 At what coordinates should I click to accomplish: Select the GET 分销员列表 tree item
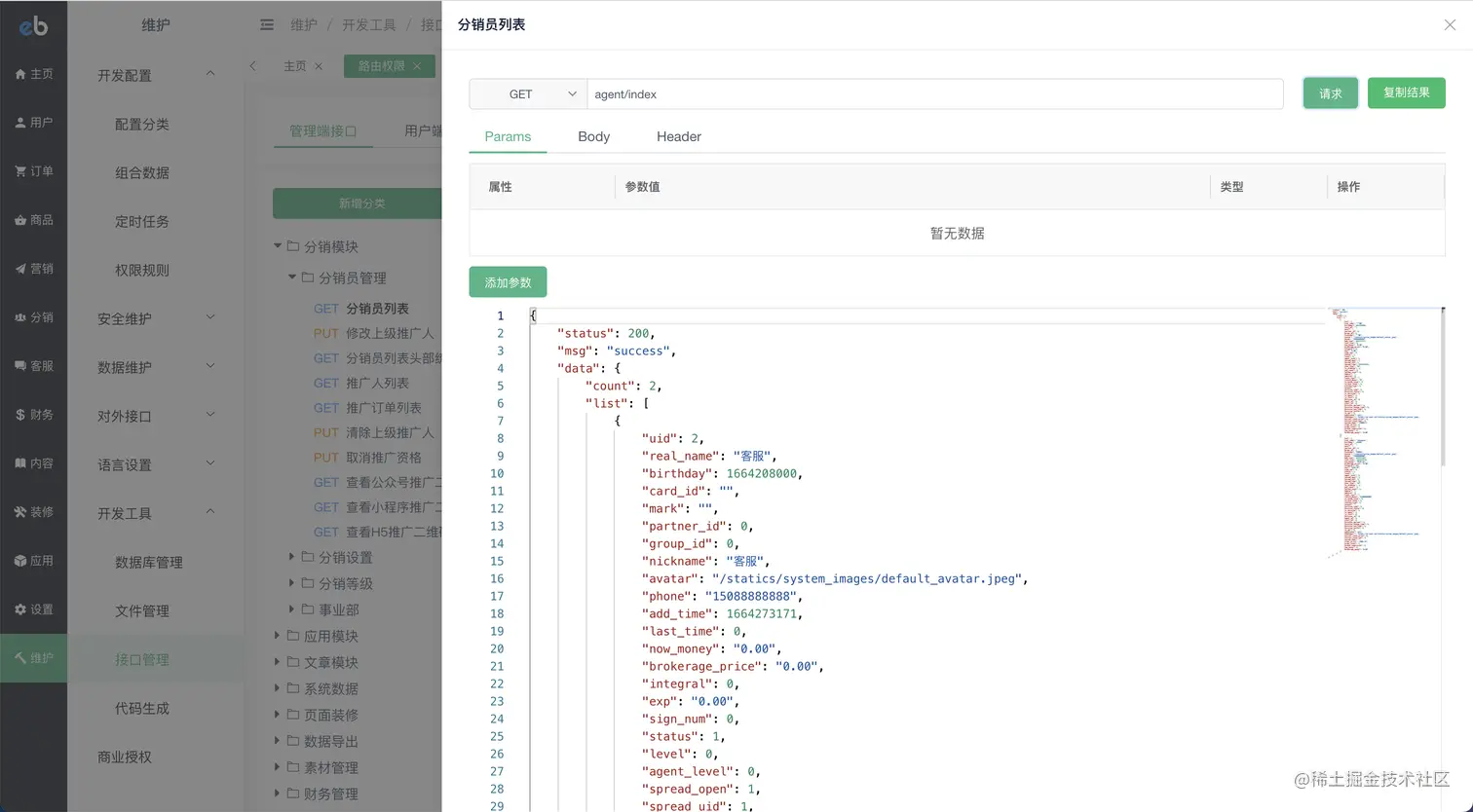[361, 309]
